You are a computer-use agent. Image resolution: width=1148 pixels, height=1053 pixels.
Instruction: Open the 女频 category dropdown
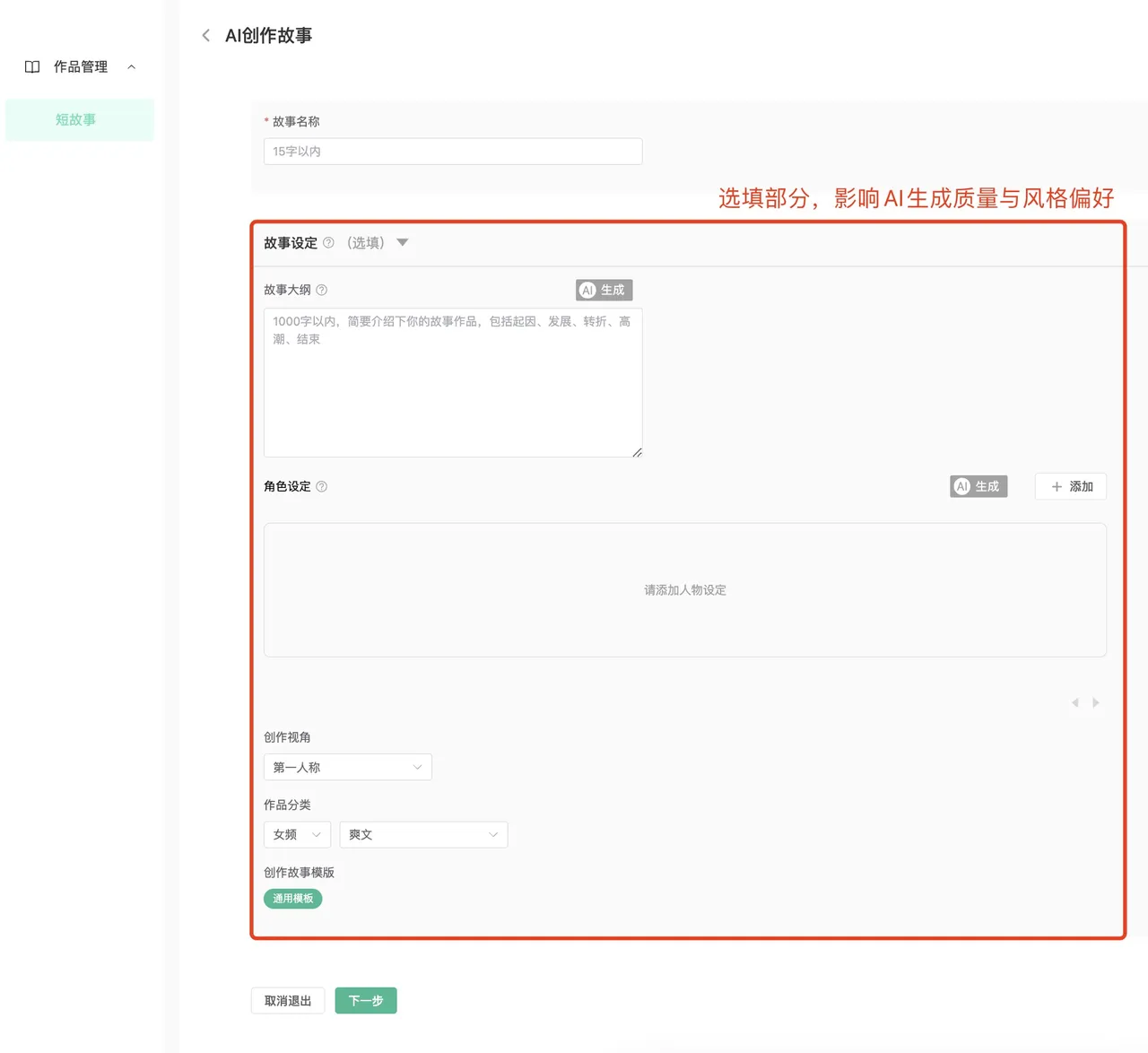(x=297, y=834)
